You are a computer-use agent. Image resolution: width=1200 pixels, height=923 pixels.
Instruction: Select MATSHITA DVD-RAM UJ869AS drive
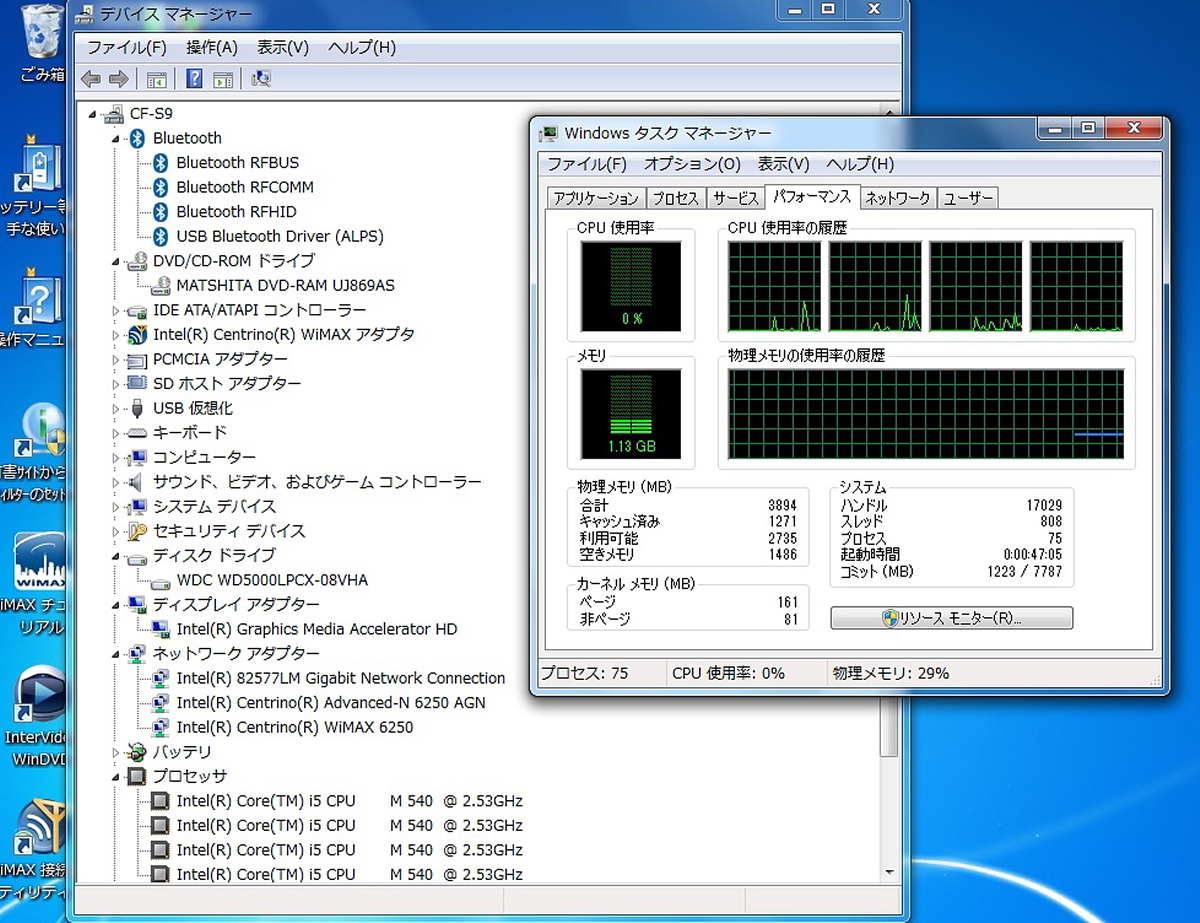(x=285, y=285)
